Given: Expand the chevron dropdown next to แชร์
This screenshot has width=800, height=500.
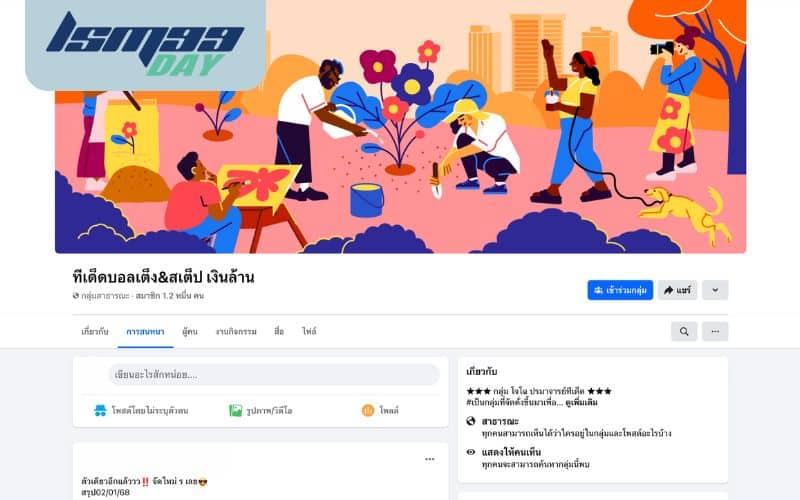Looking at the screenshot, I should pyautogui.click(x=715, y=290).
